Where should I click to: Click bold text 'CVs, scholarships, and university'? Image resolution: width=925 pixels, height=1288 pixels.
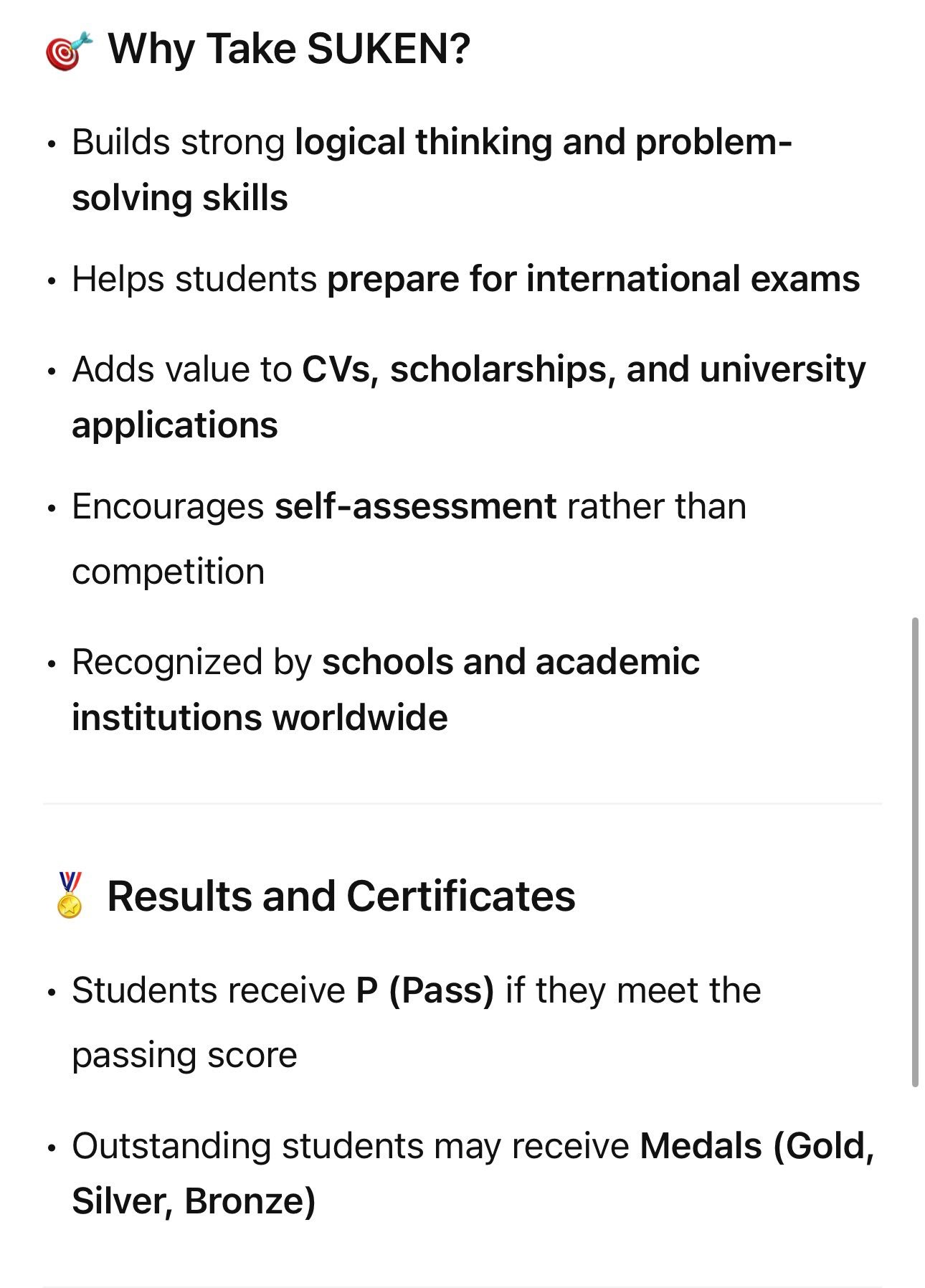click(584, 370)
